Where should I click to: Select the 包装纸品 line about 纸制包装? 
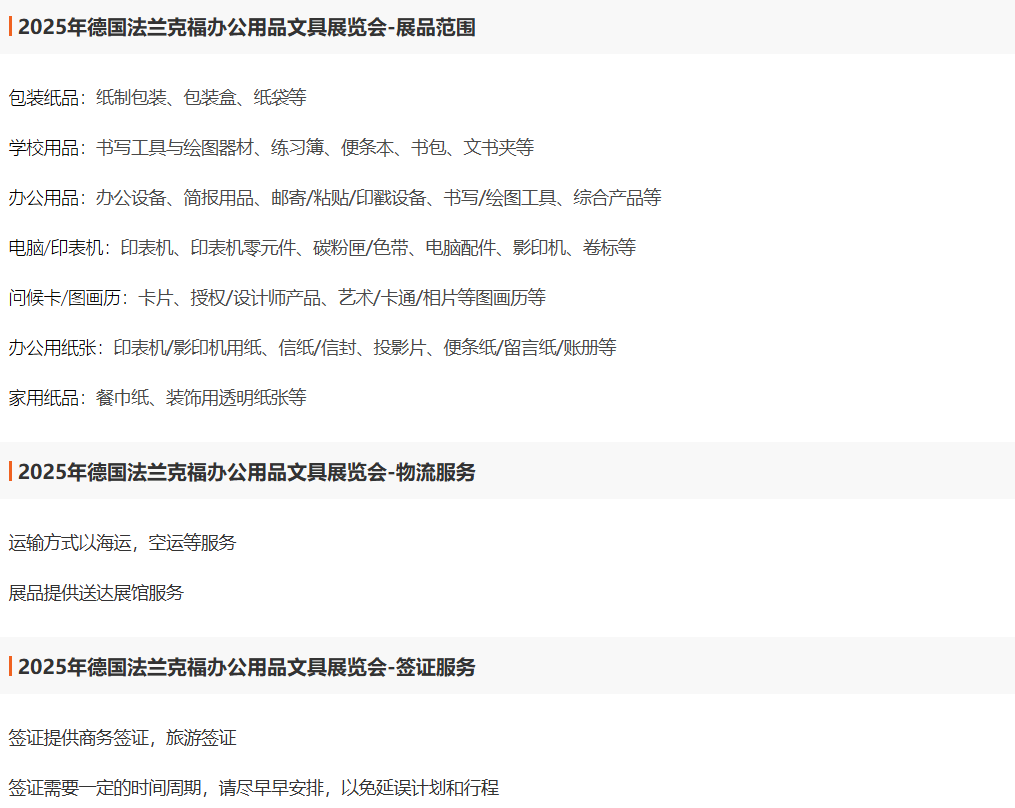[x=157, y=98]
